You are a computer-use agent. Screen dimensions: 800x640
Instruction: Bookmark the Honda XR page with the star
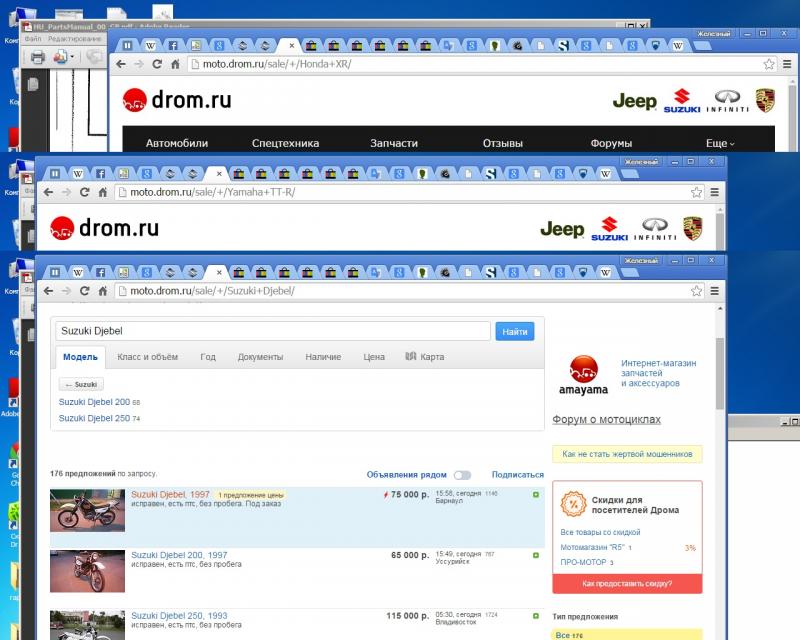[769, 64]
